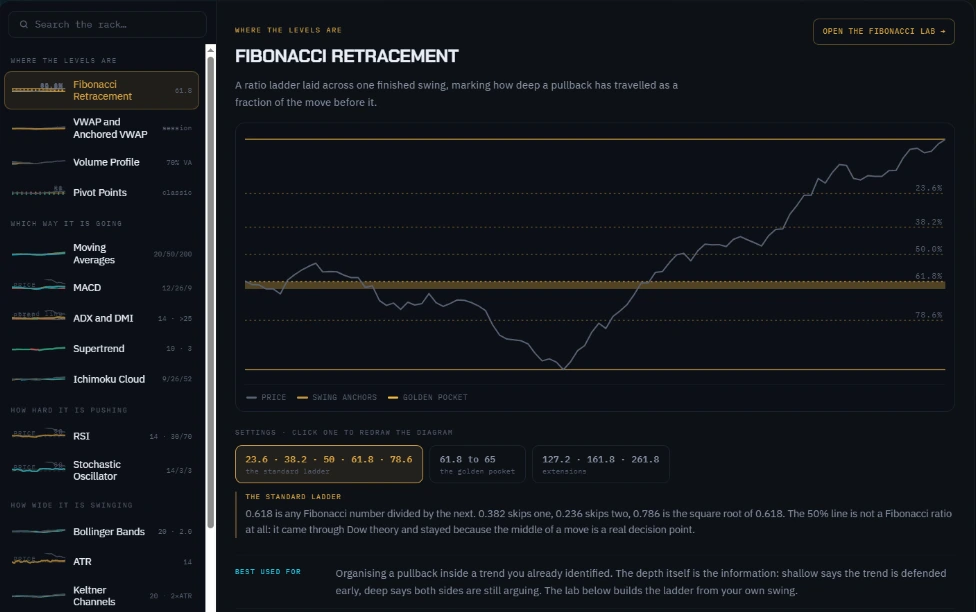Select ADX and DMI indicator
This screenshot has width=976, height=612.
click(101, 318)
